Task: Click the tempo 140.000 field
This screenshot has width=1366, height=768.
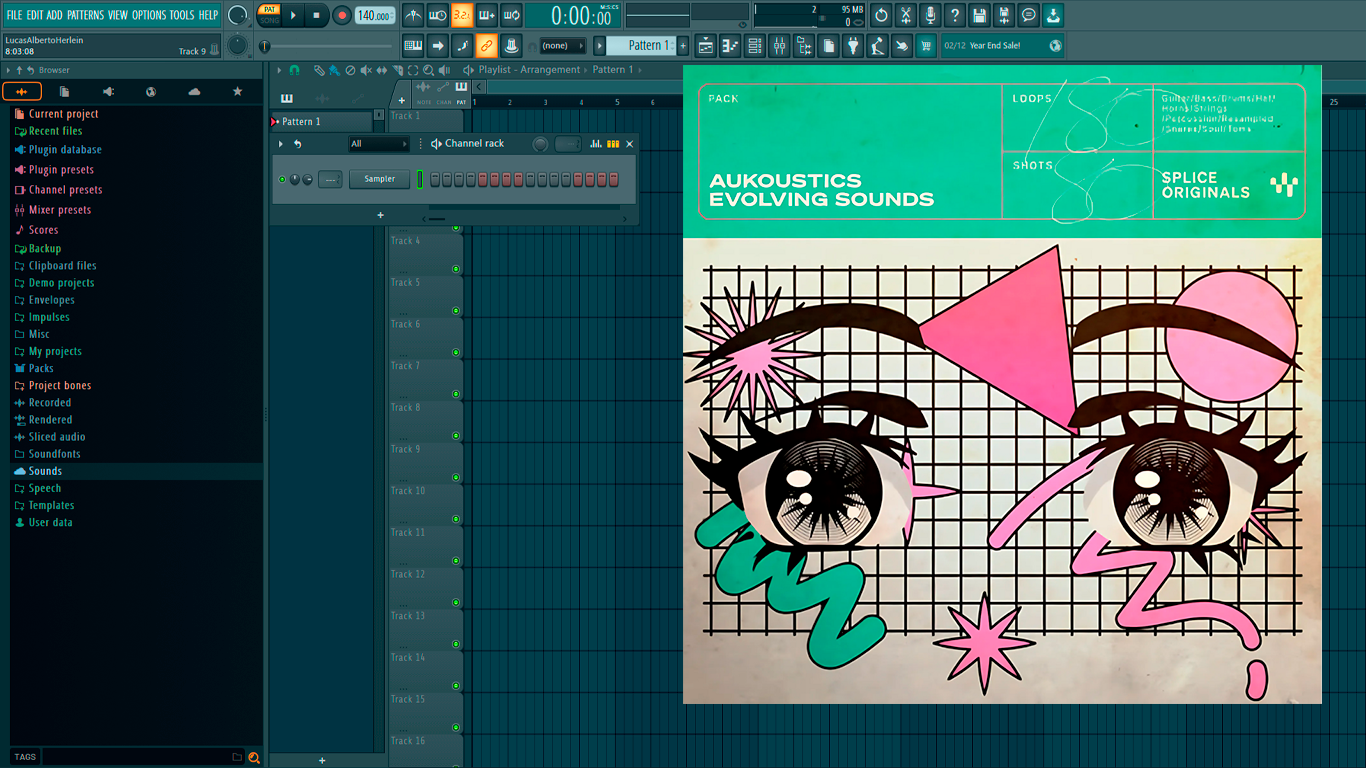Action: pos(375,15)
